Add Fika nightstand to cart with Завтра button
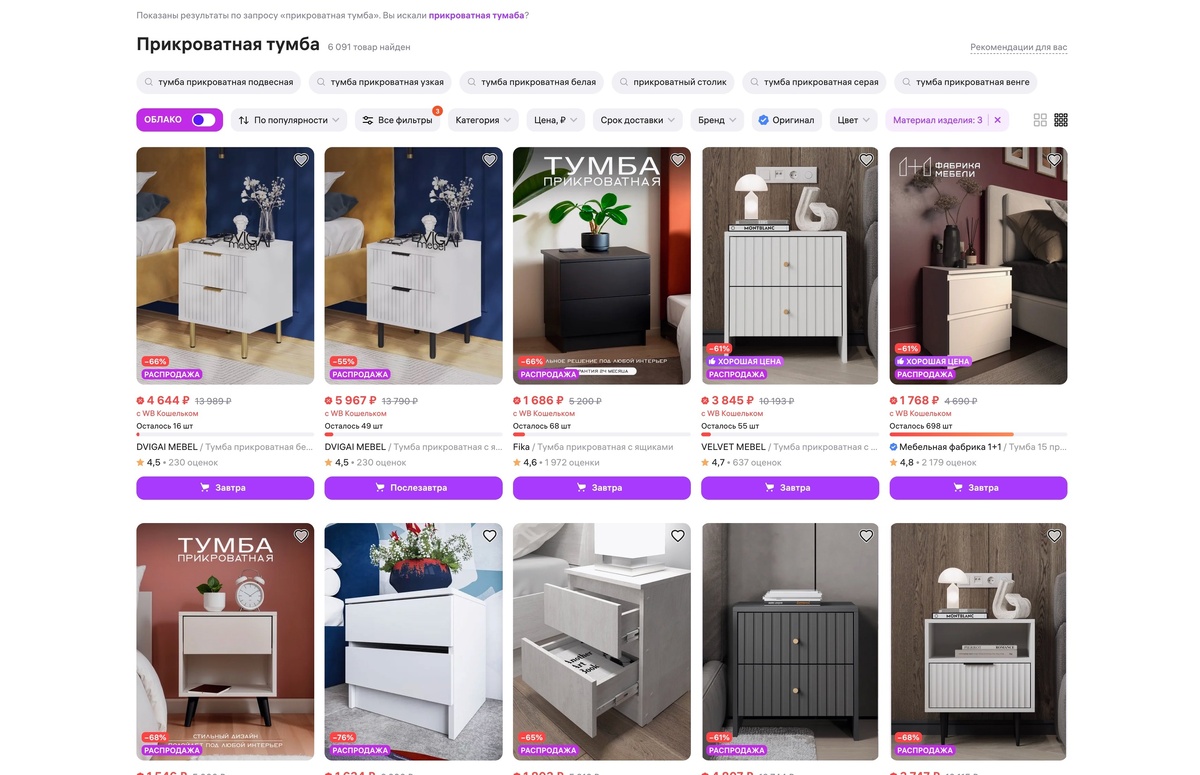 click(x=602, y=488)
